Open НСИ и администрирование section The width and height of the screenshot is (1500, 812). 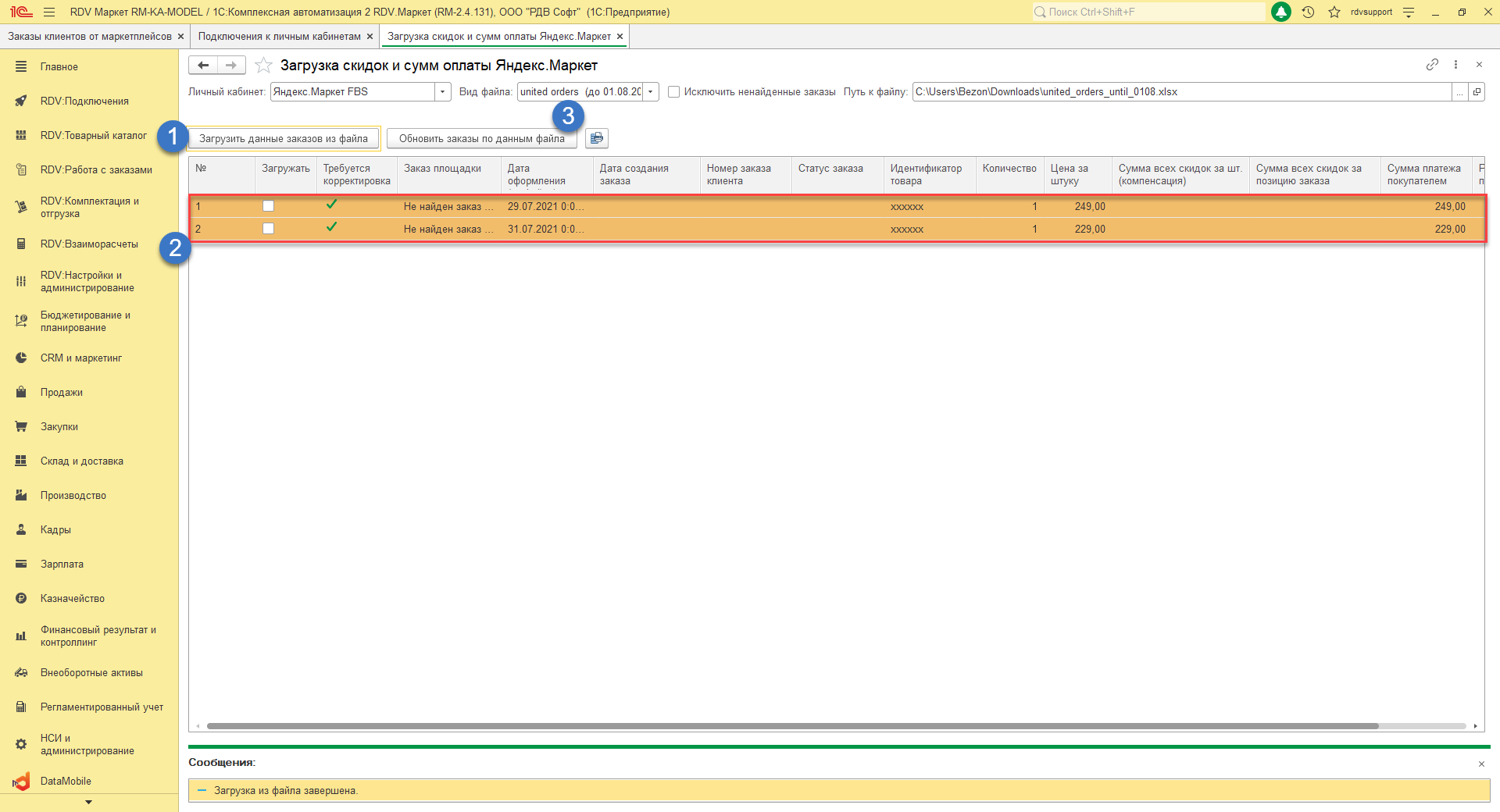click(87, 744)
